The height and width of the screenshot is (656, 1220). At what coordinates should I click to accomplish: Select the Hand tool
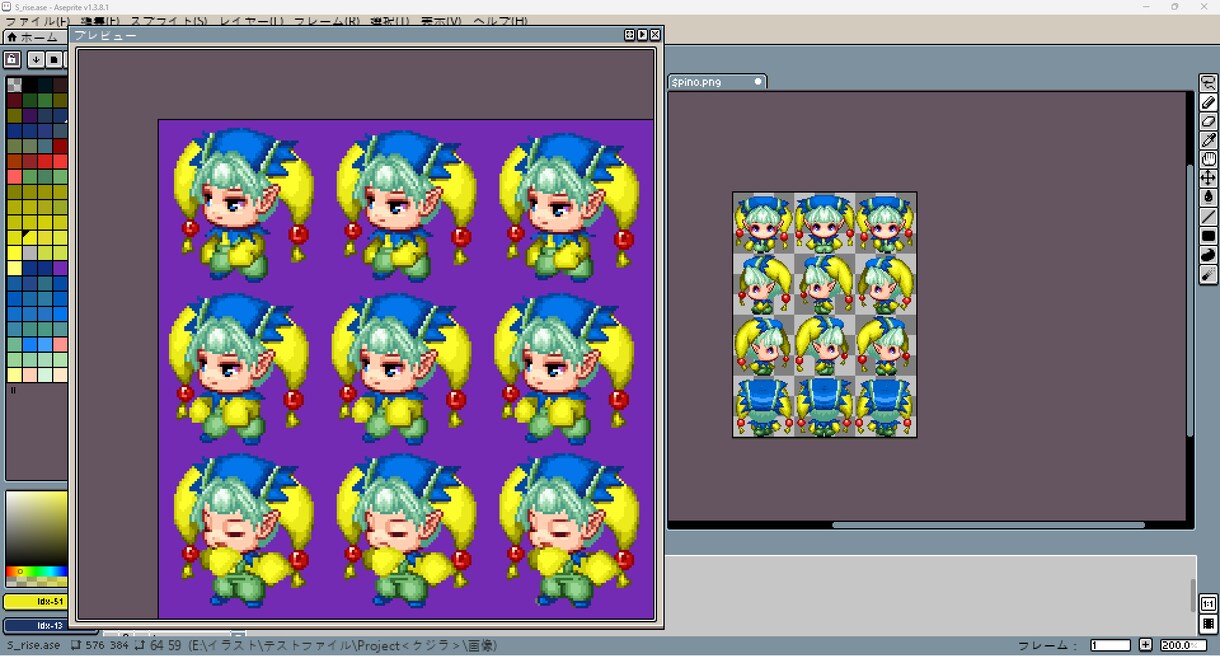pos(1208,159)
